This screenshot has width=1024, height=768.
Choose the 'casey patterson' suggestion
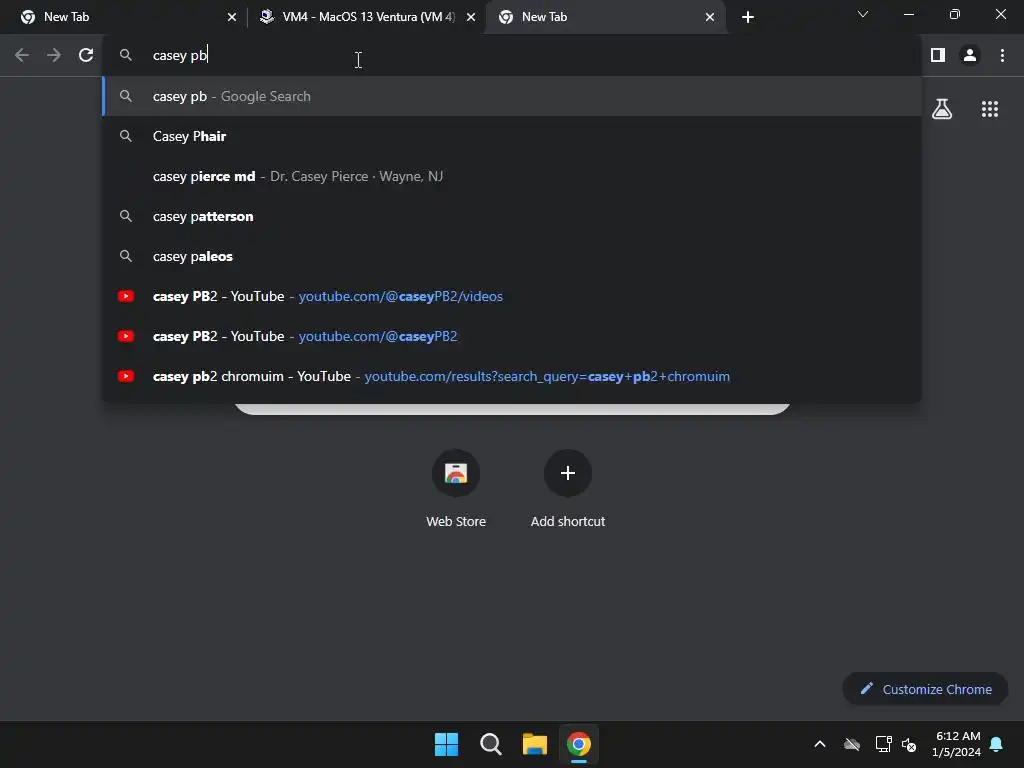click(x=513, y=216)
